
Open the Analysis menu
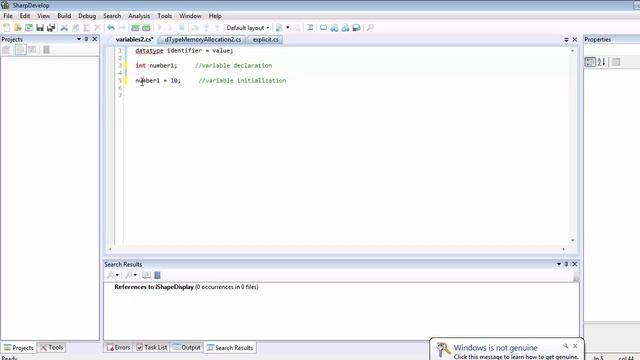[139, 16]
